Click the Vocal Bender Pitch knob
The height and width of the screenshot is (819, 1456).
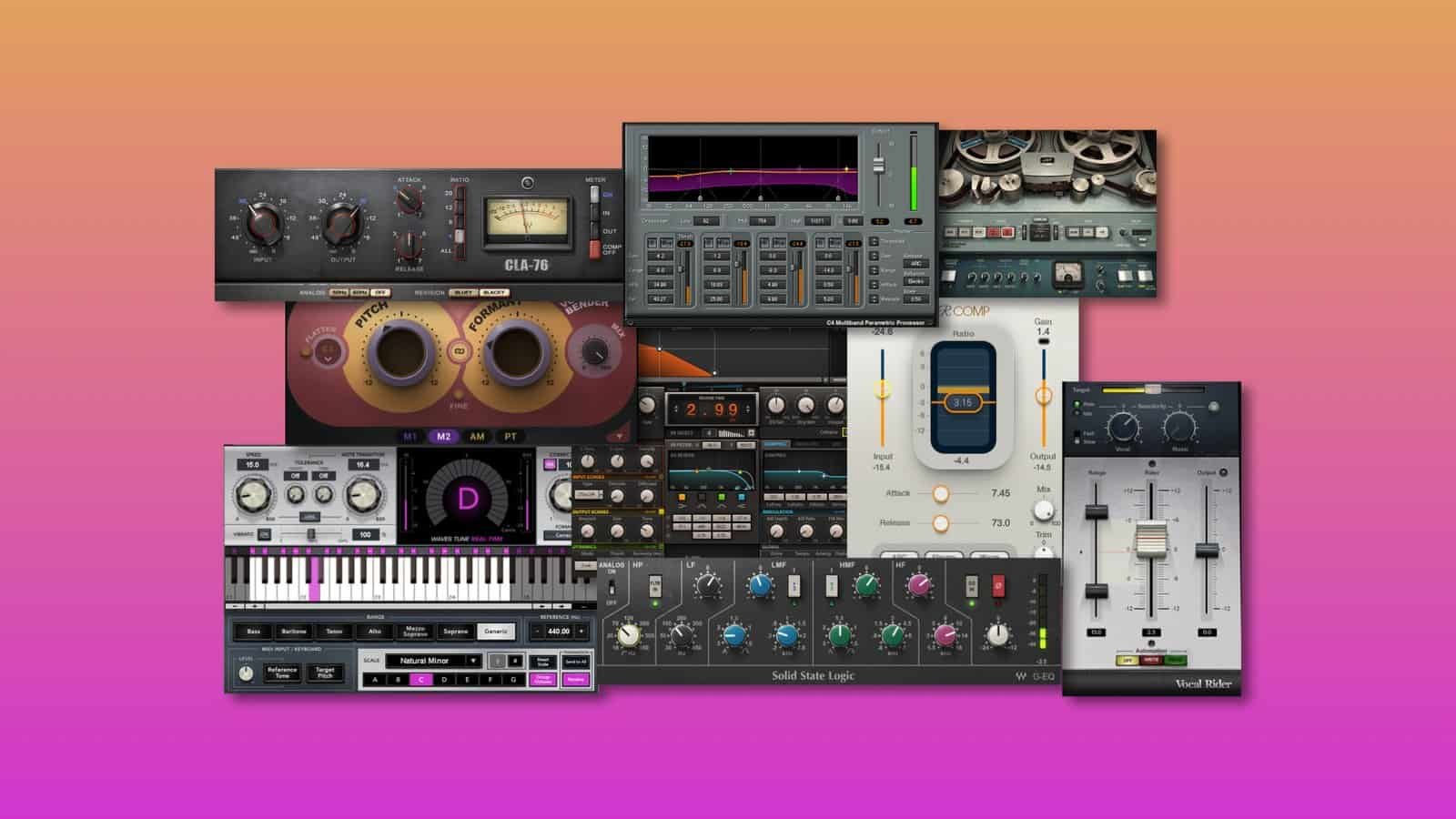[x=400, y=353]
